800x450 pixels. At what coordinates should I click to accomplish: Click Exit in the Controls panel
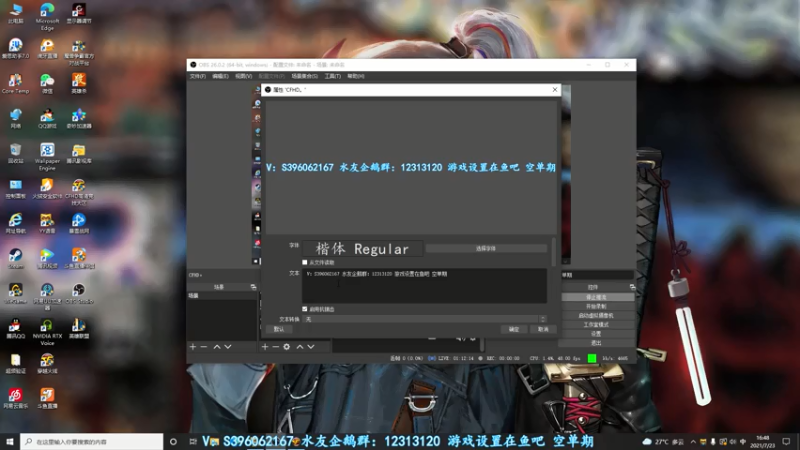596,343
